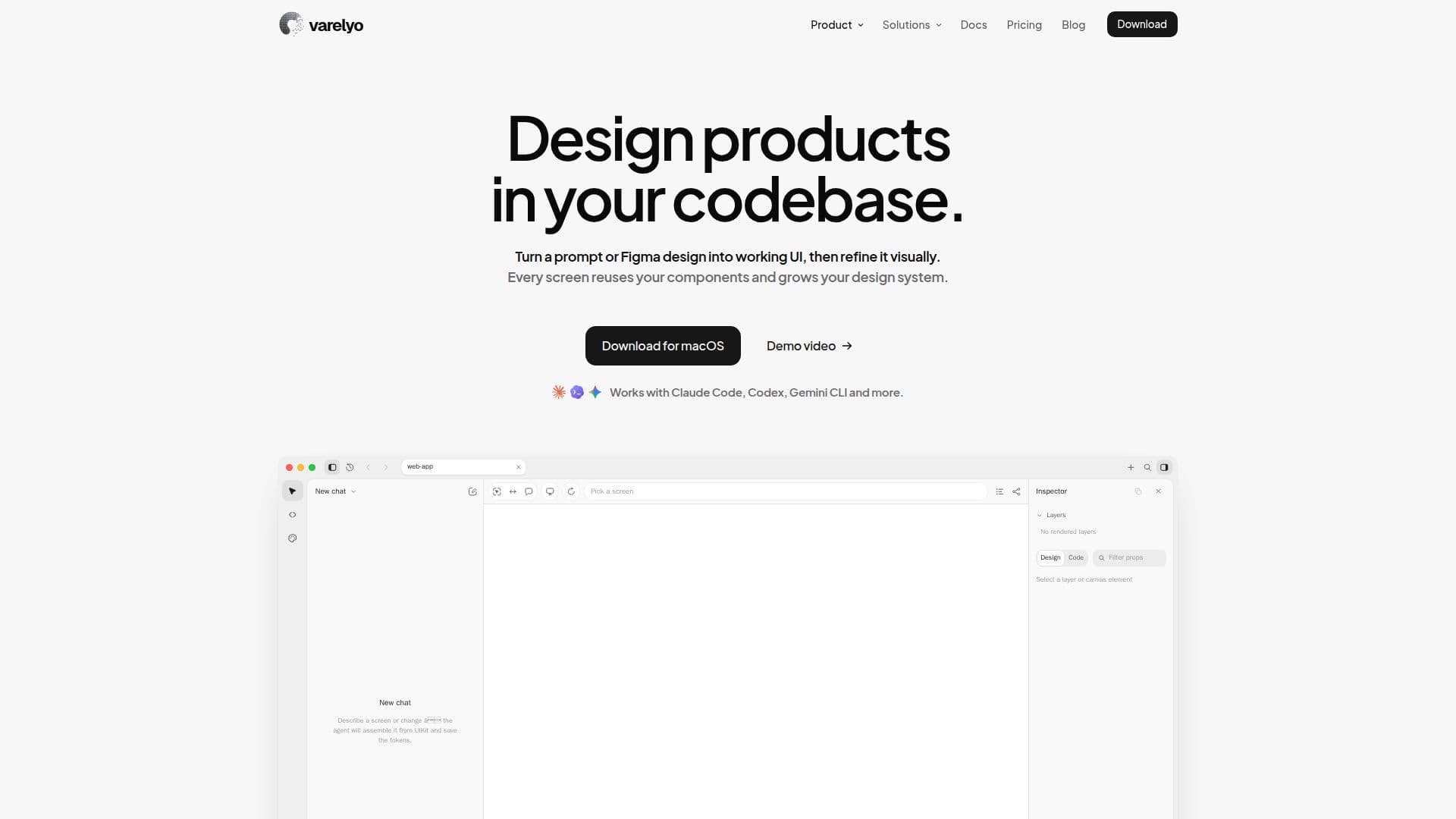This screenshot has width=1456, height=819.
Task: Open the New chat dropdown
Action: [x=335, y=491]
